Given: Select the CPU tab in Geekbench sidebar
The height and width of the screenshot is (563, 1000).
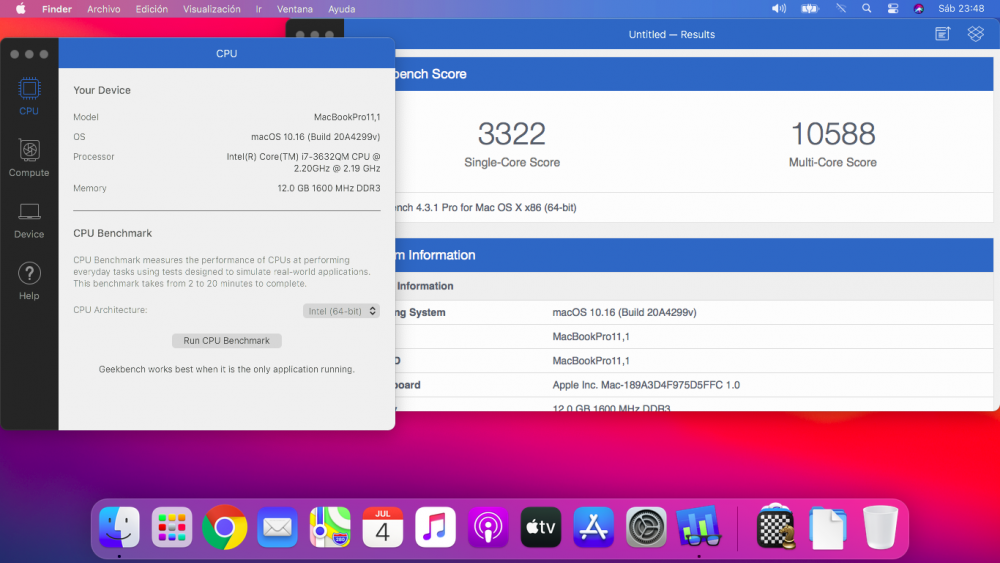Looking at the screenshot, I should click(x=29, y=96).
